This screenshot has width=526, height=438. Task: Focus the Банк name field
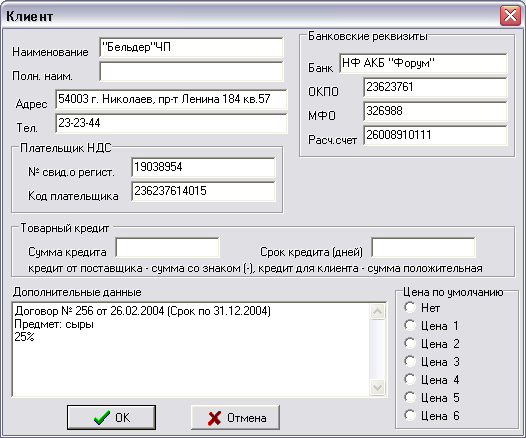423,63
